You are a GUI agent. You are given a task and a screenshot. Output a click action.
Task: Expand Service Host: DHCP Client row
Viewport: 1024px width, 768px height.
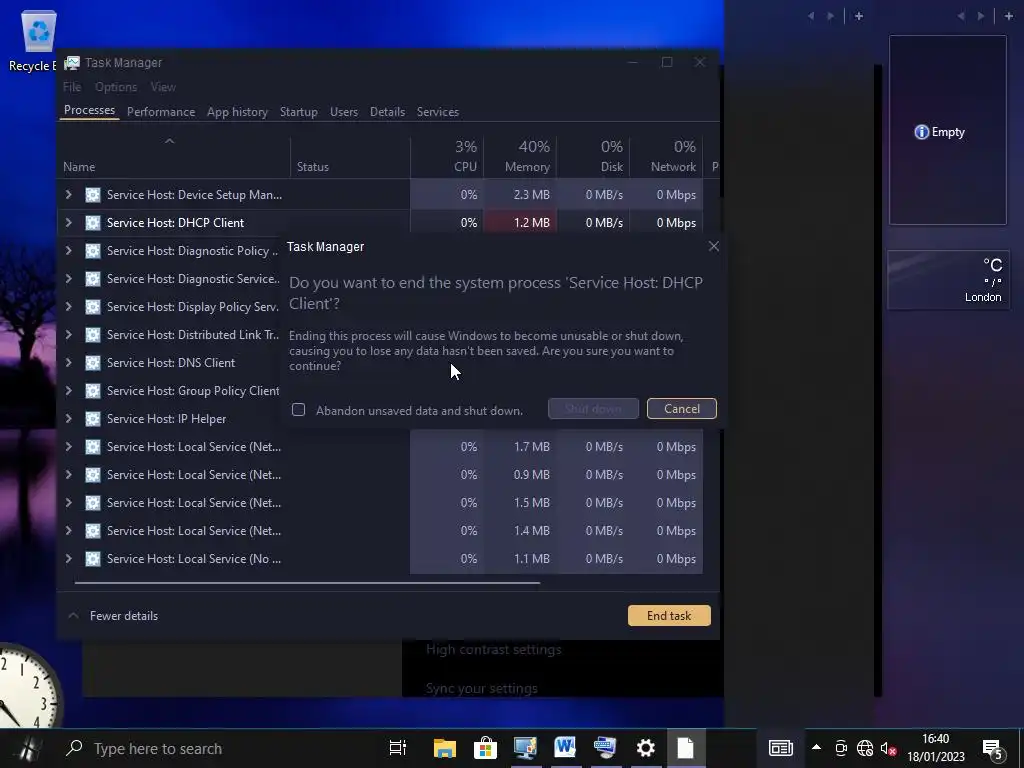(68, 223)
